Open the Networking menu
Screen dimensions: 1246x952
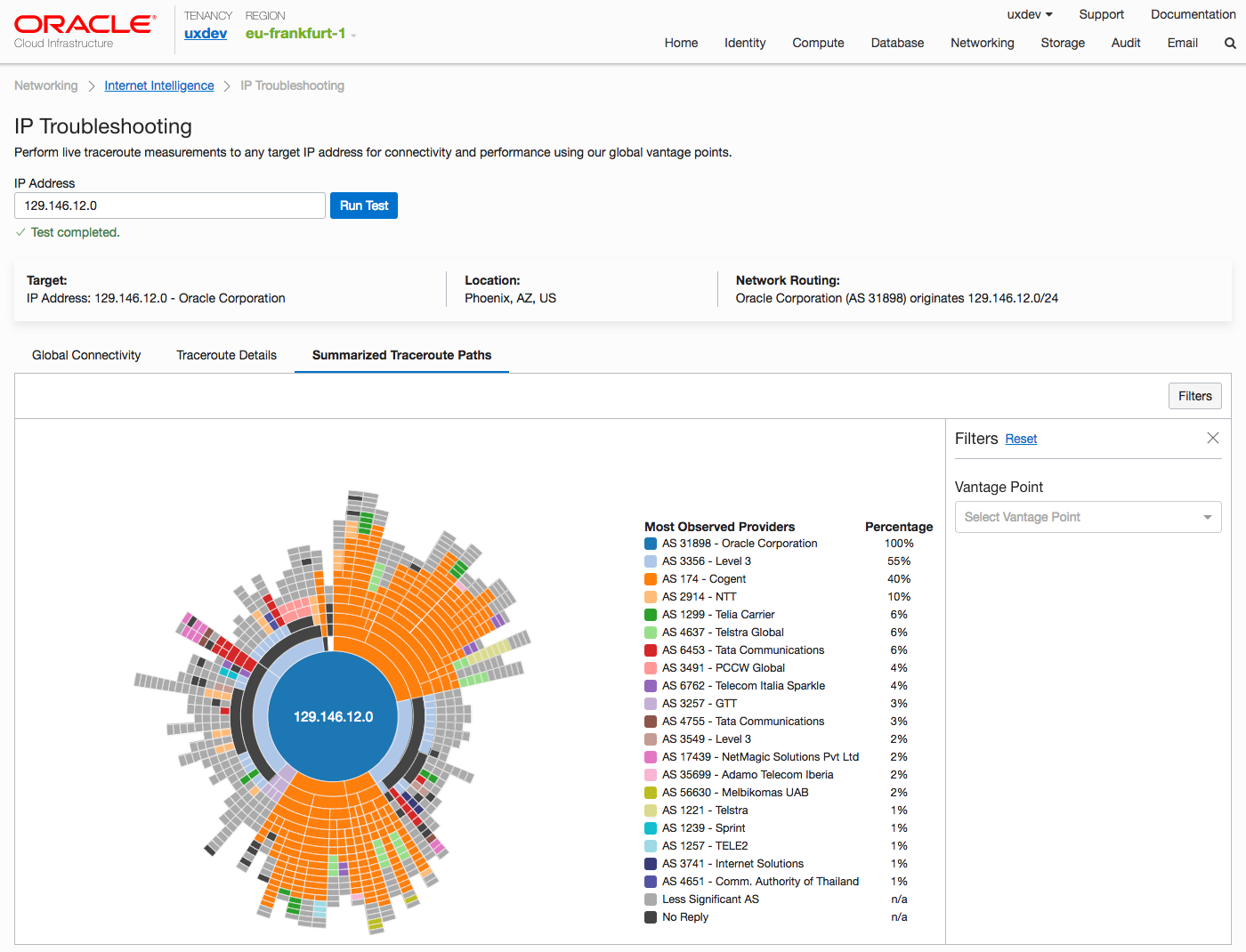pyautogui.click(x=982, y=43)
